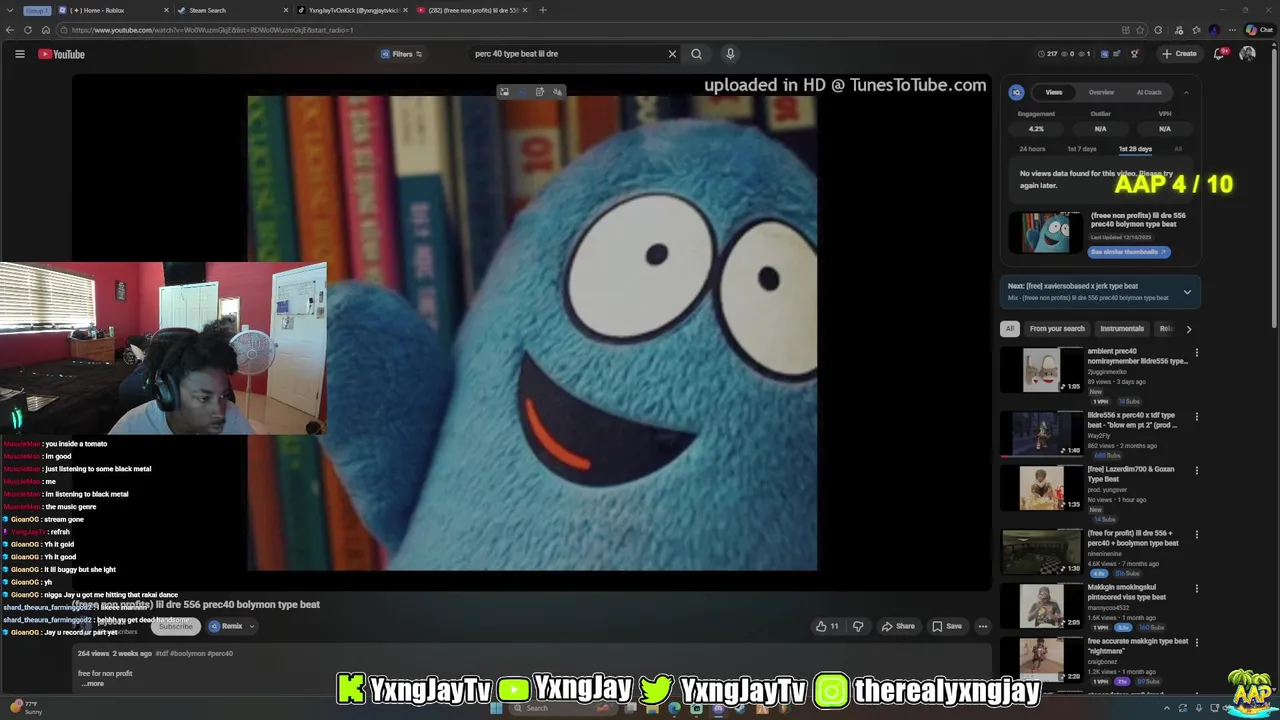Open blow em pt 2 video thumbnail
The image size is (1280, 720).
coord(1042,434)
